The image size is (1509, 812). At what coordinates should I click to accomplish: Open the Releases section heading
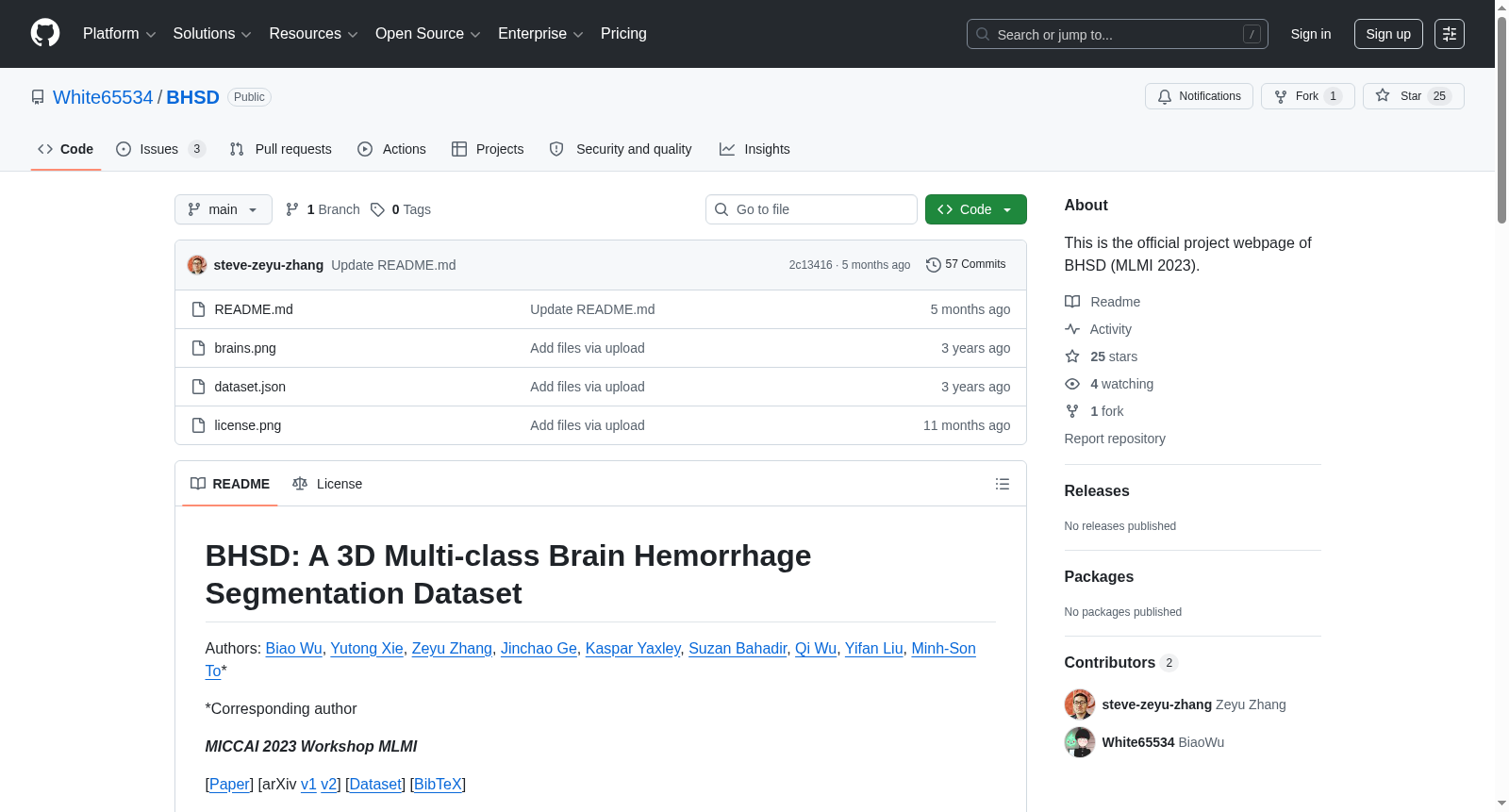(x=1097, y=490)
